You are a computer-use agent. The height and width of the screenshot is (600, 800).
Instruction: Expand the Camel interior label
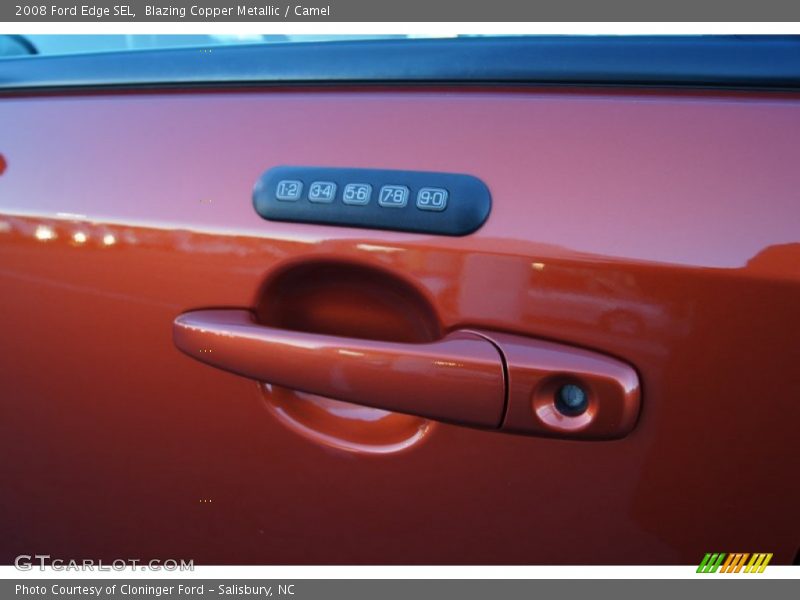pos(316,12)
